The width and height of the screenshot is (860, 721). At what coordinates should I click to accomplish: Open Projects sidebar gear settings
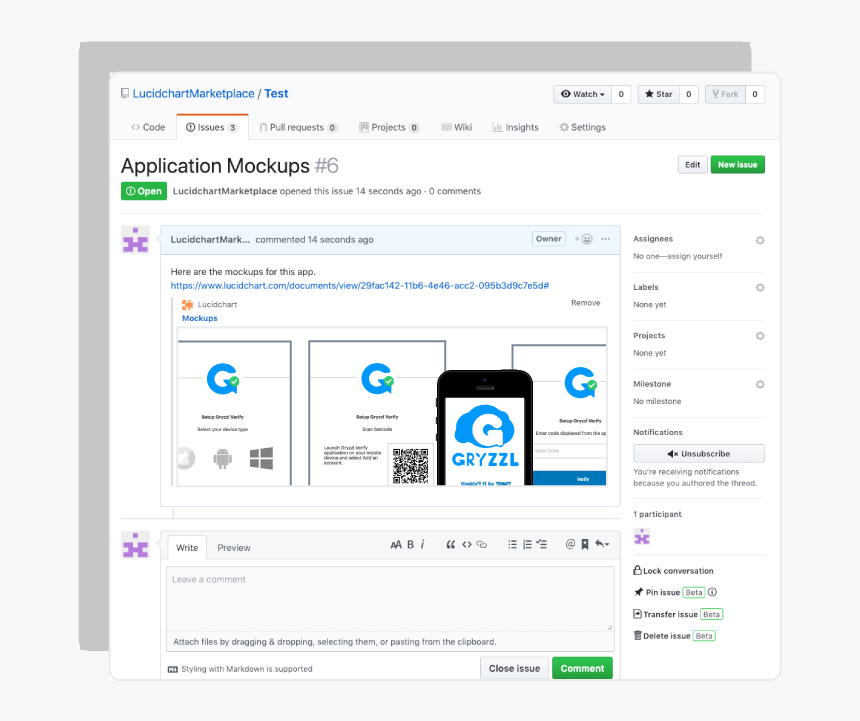pyautogui.click(x=760, y=336)
